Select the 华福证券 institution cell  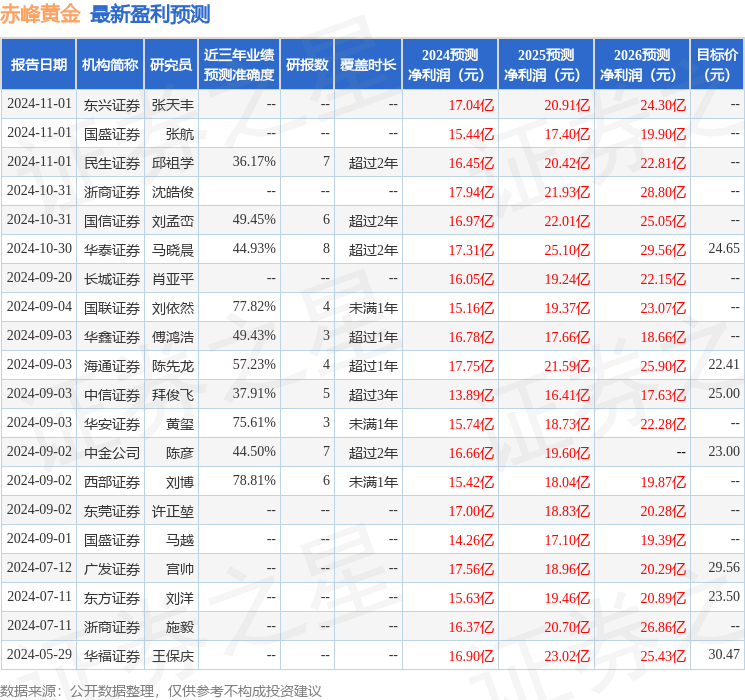click(x=112, y=656)
